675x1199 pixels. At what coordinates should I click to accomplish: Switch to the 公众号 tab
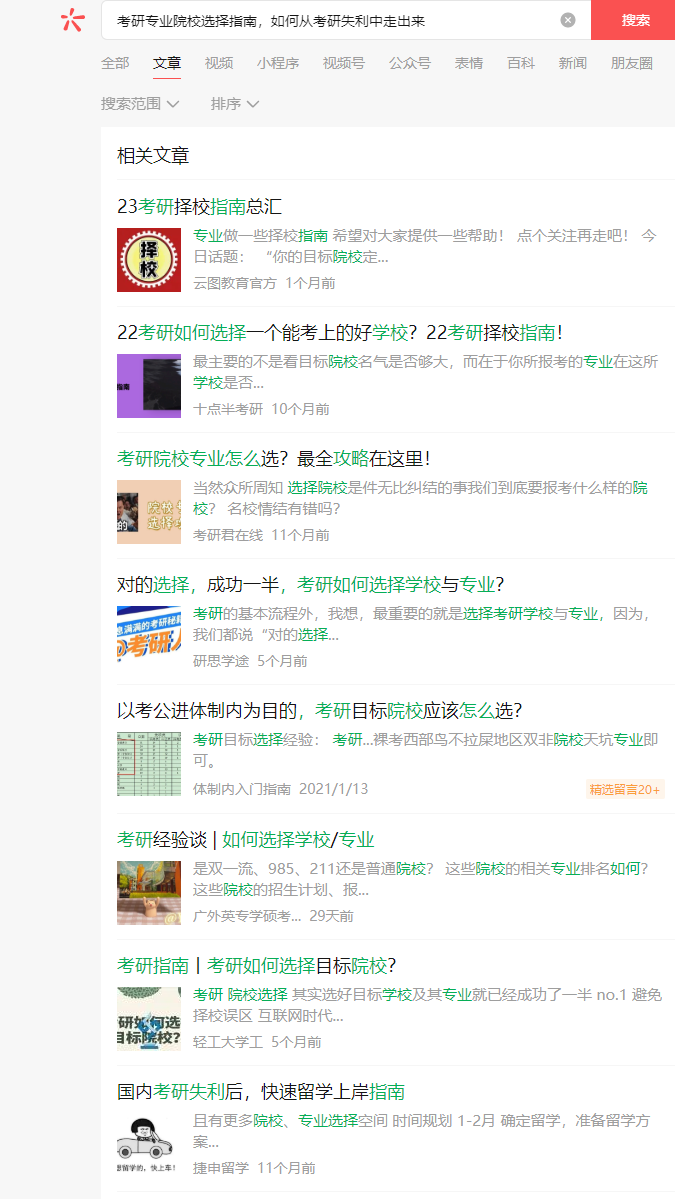click(410, 63)
